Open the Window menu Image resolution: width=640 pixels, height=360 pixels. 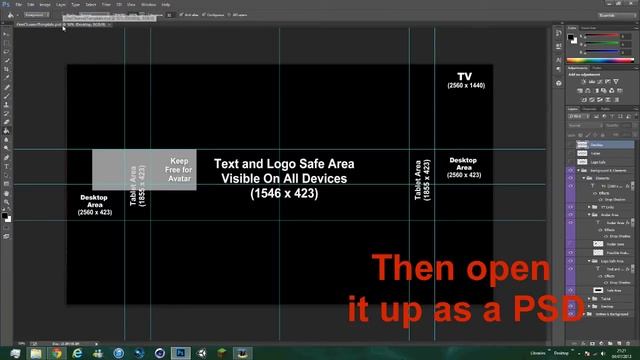point(149,4)
